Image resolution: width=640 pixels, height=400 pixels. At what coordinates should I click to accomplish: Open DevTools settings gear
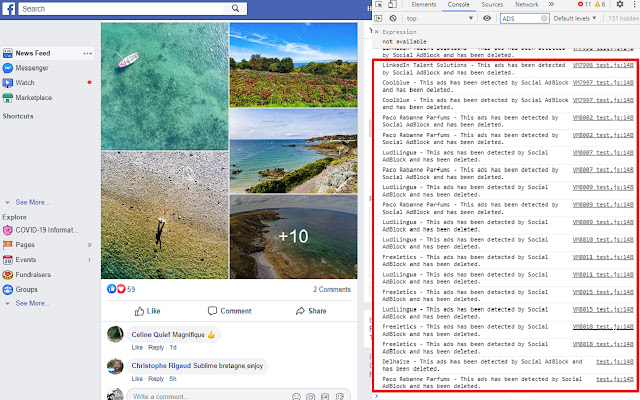pyautogui.click(x=620, y=4)
